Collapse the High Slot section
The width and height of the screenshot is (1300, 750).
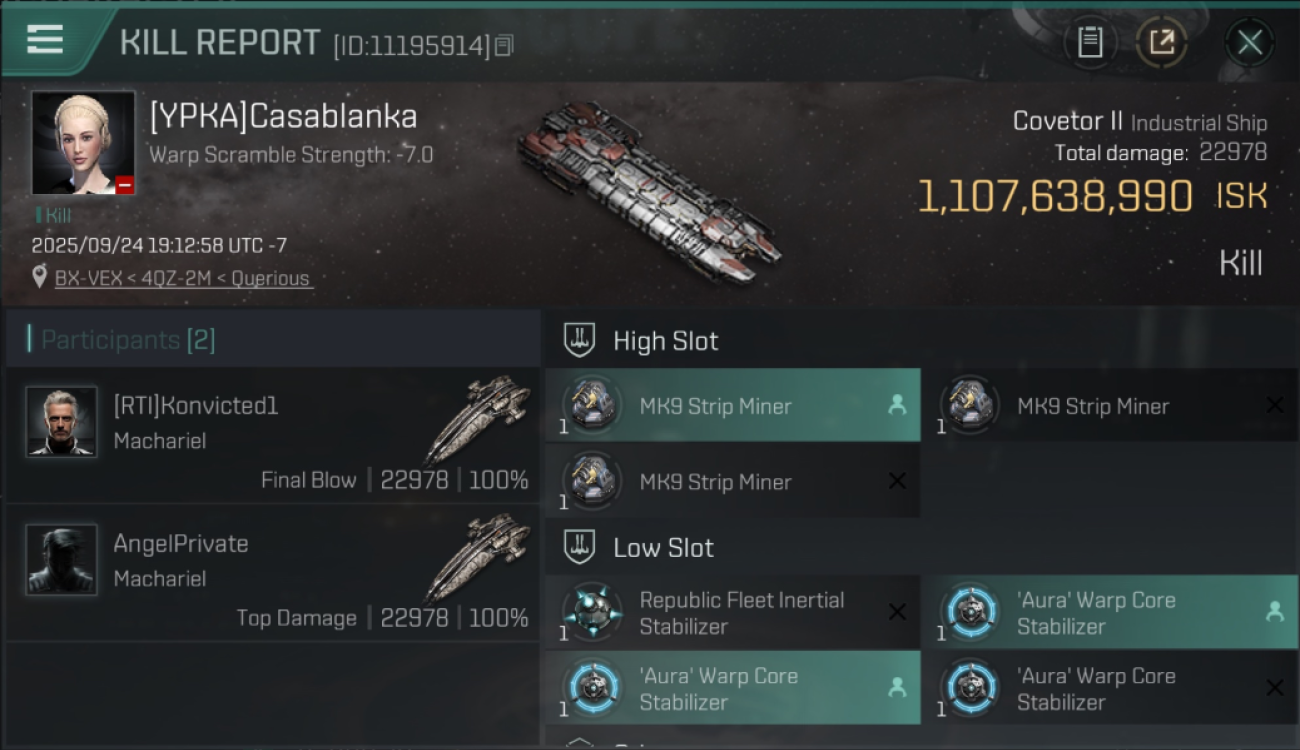coord(580,341)
